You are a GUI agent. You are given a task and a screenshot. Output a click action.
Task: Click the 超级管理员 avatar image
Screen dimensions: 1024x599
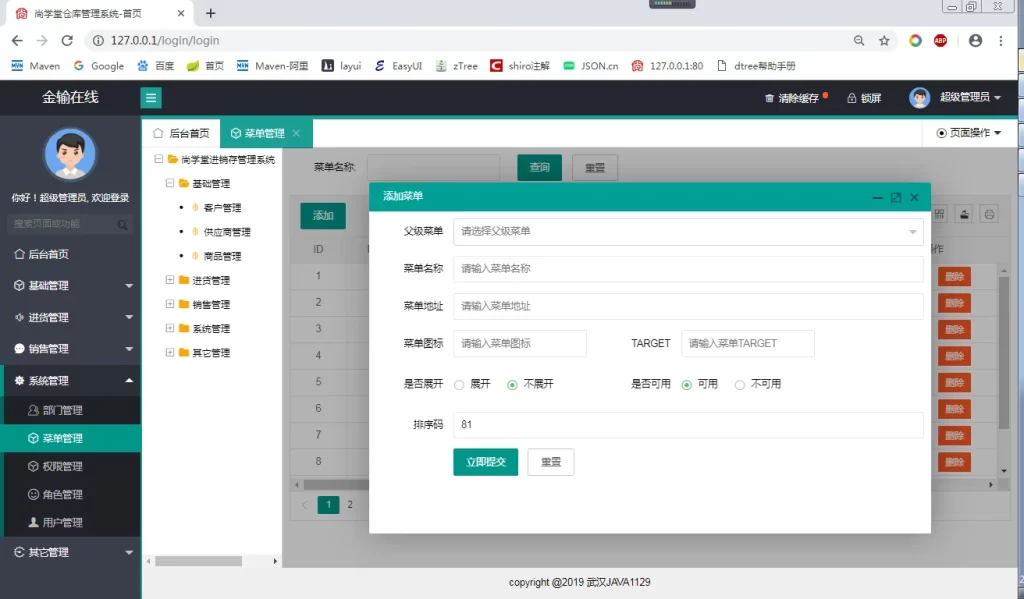pyautogui.click(x=919, y=97)
